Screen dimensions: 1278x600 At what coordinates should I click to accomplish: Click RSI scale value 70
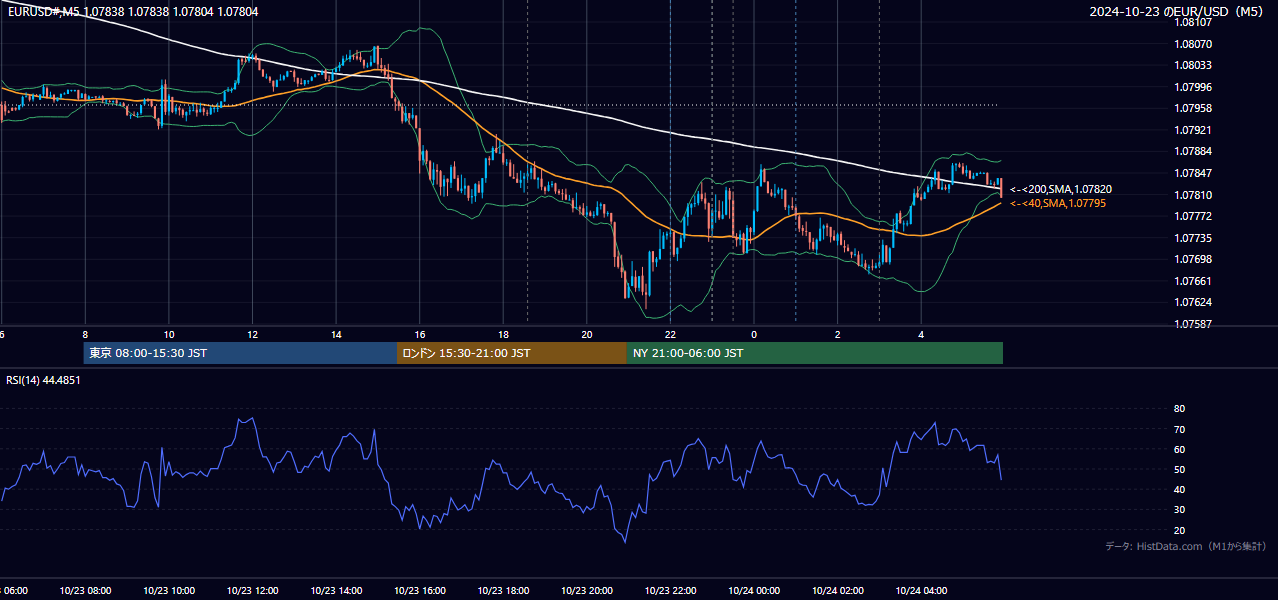coord(1179,429)
